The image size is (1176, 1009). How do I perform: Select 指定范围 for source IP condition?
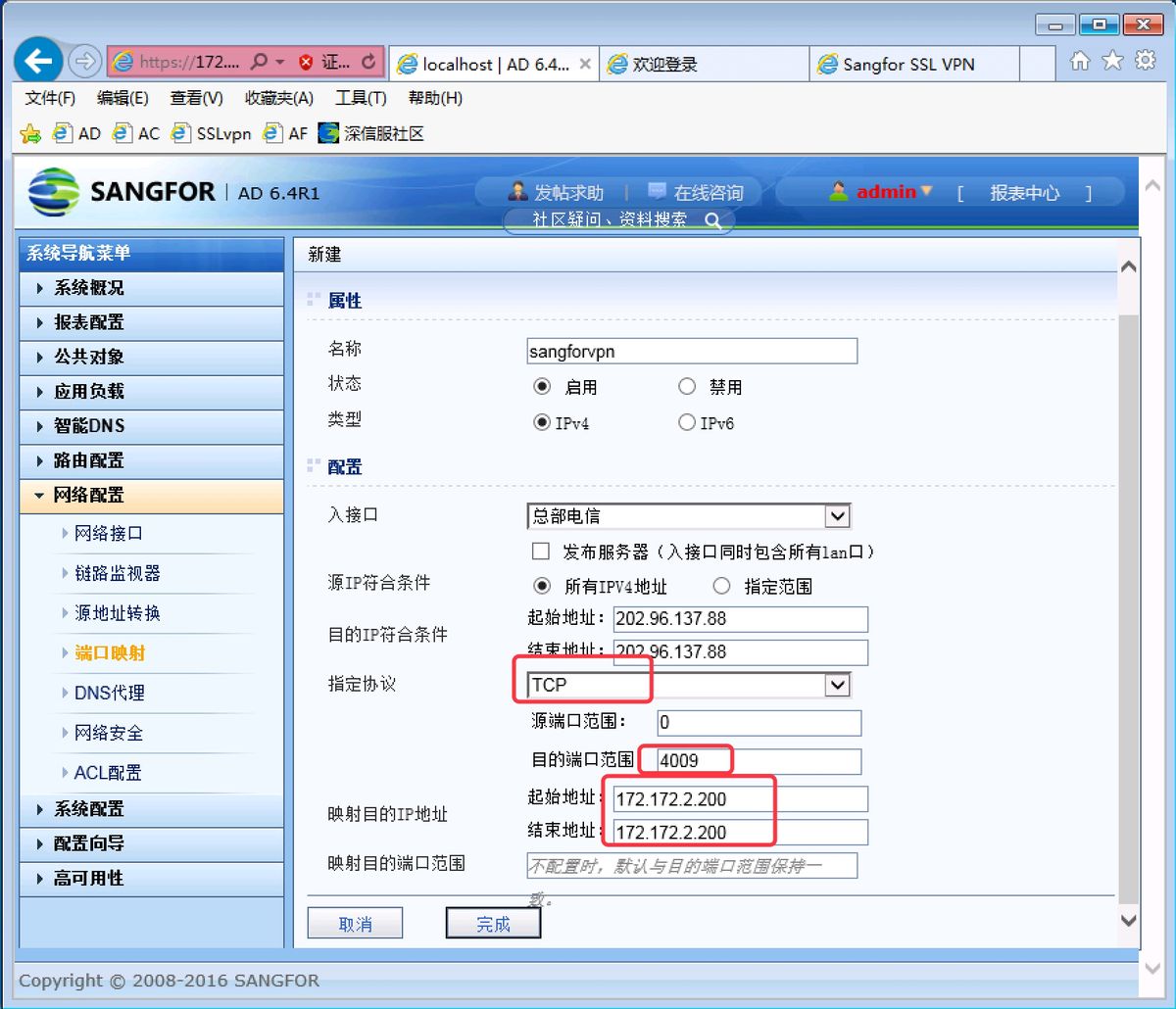point(721,585)
